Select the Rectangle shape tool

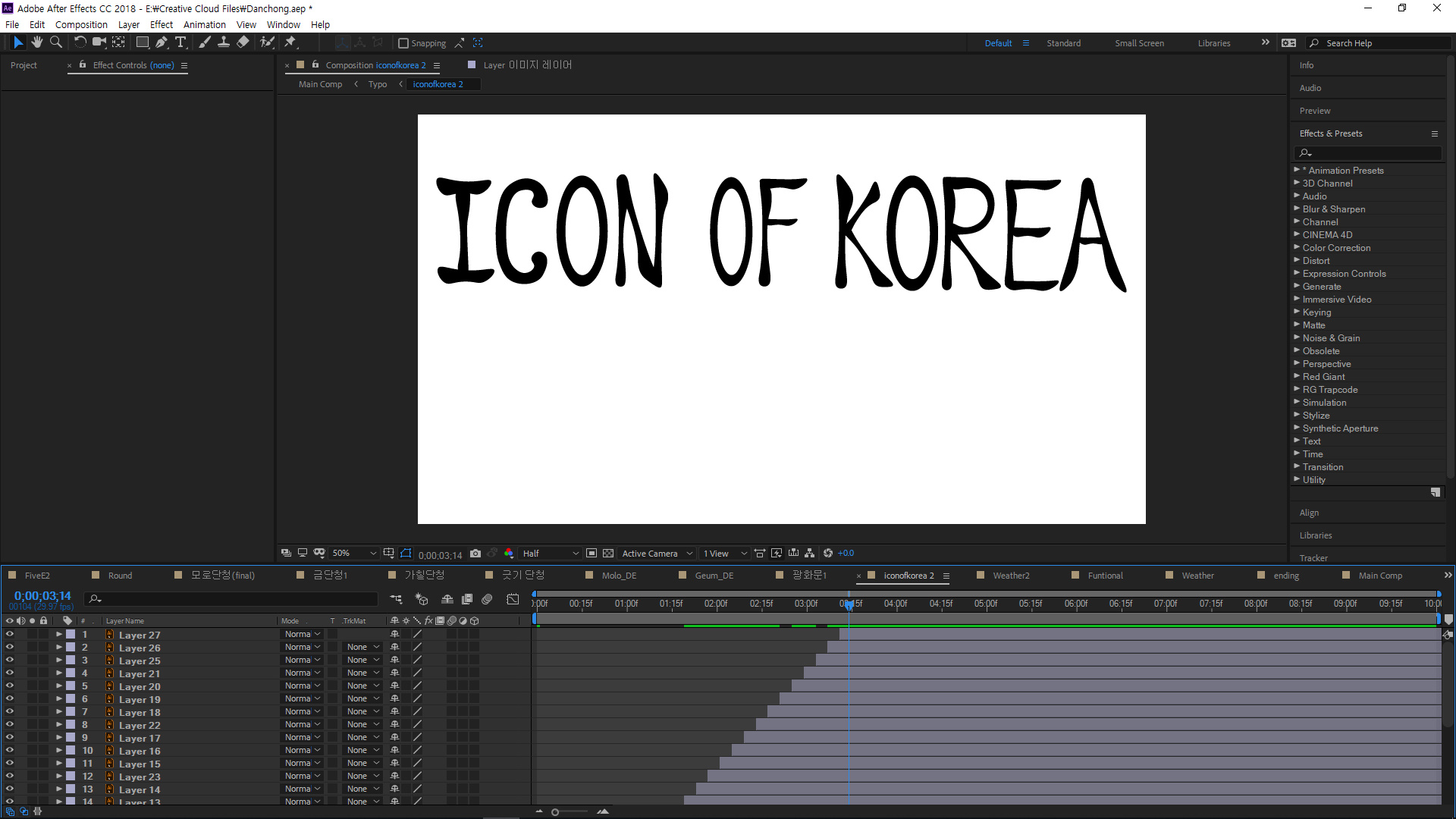[x=142, y=42]
